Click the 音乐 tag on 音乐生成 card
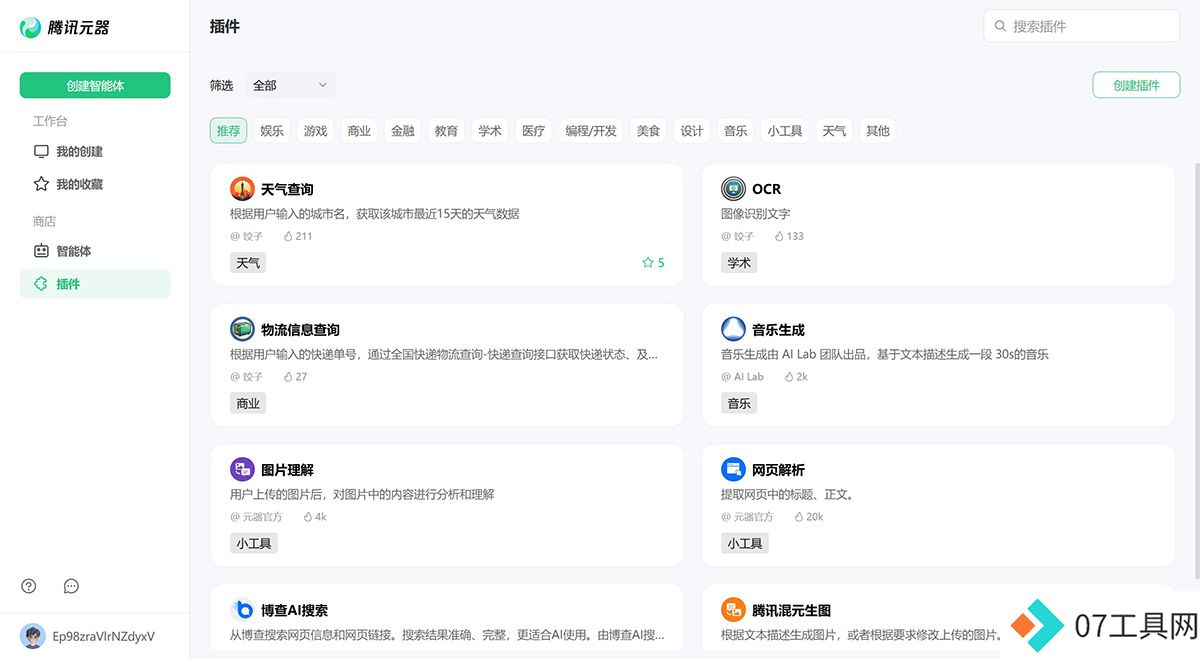1200x659 pixels. tap(739, 403)
